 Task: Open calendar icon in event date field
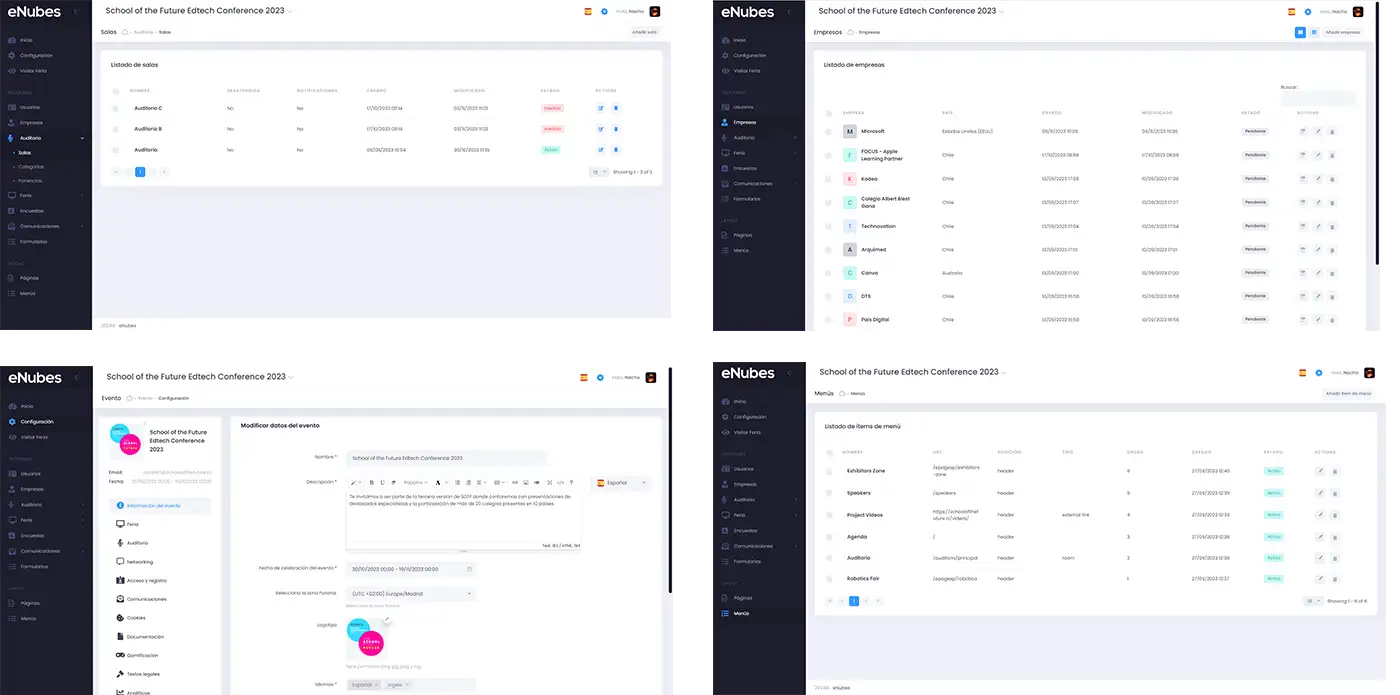[469, 569]
